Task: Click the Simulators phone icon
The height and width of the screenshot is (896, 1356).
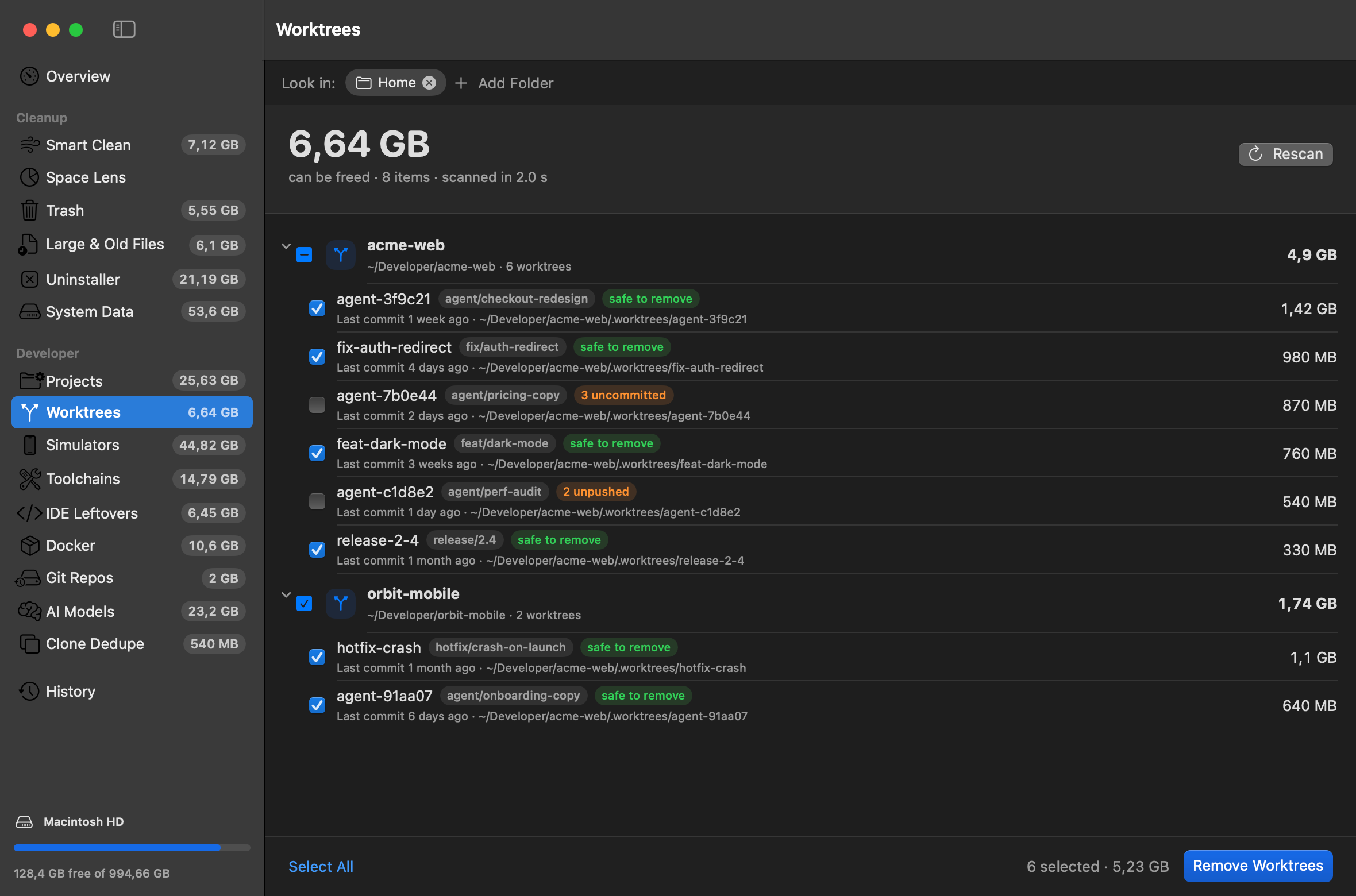Action: pyautogui.click(x=30, y=445)
